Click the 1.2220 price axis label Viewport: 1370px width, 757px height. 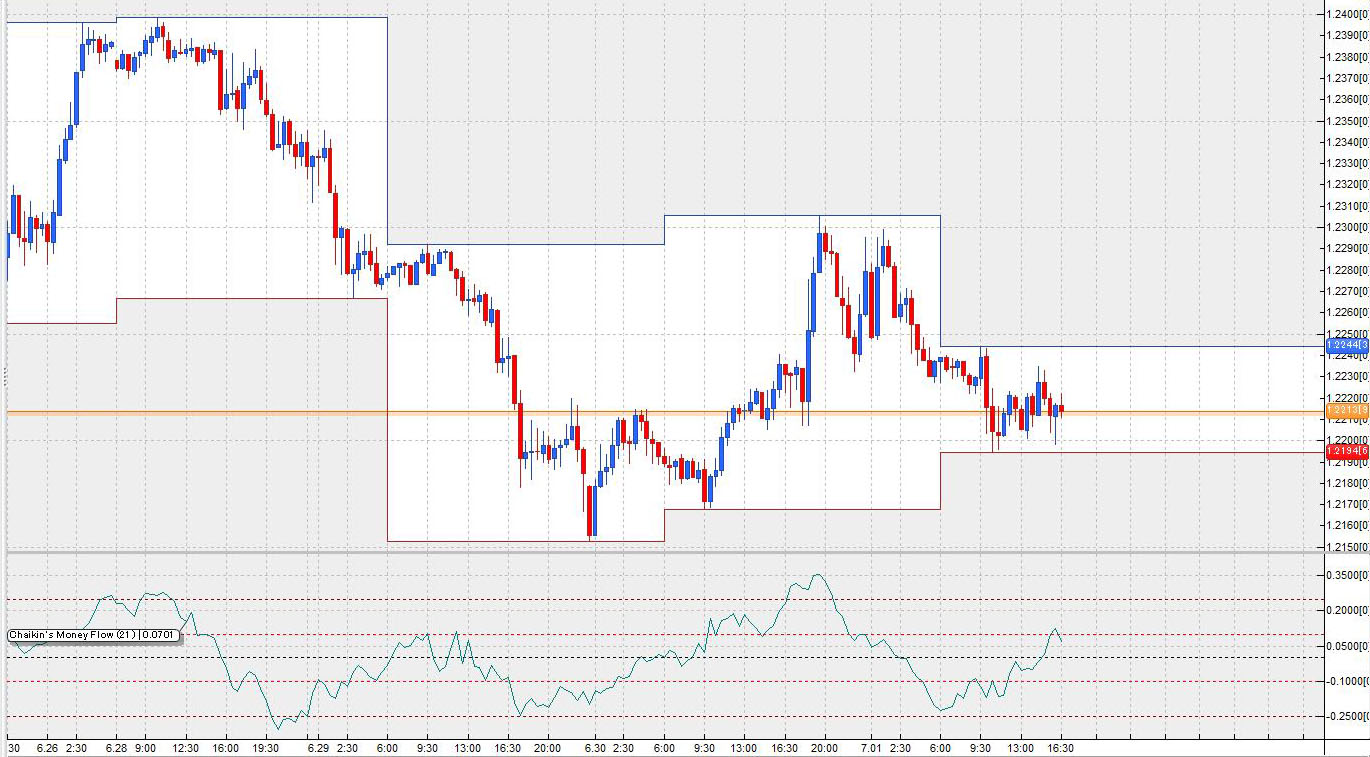coord(1348,397)
